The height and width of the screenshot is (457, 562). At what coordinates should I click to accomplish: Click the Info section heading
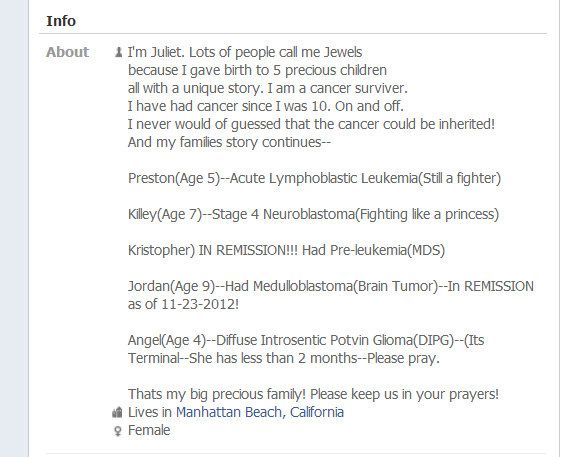tap(61, 21)
